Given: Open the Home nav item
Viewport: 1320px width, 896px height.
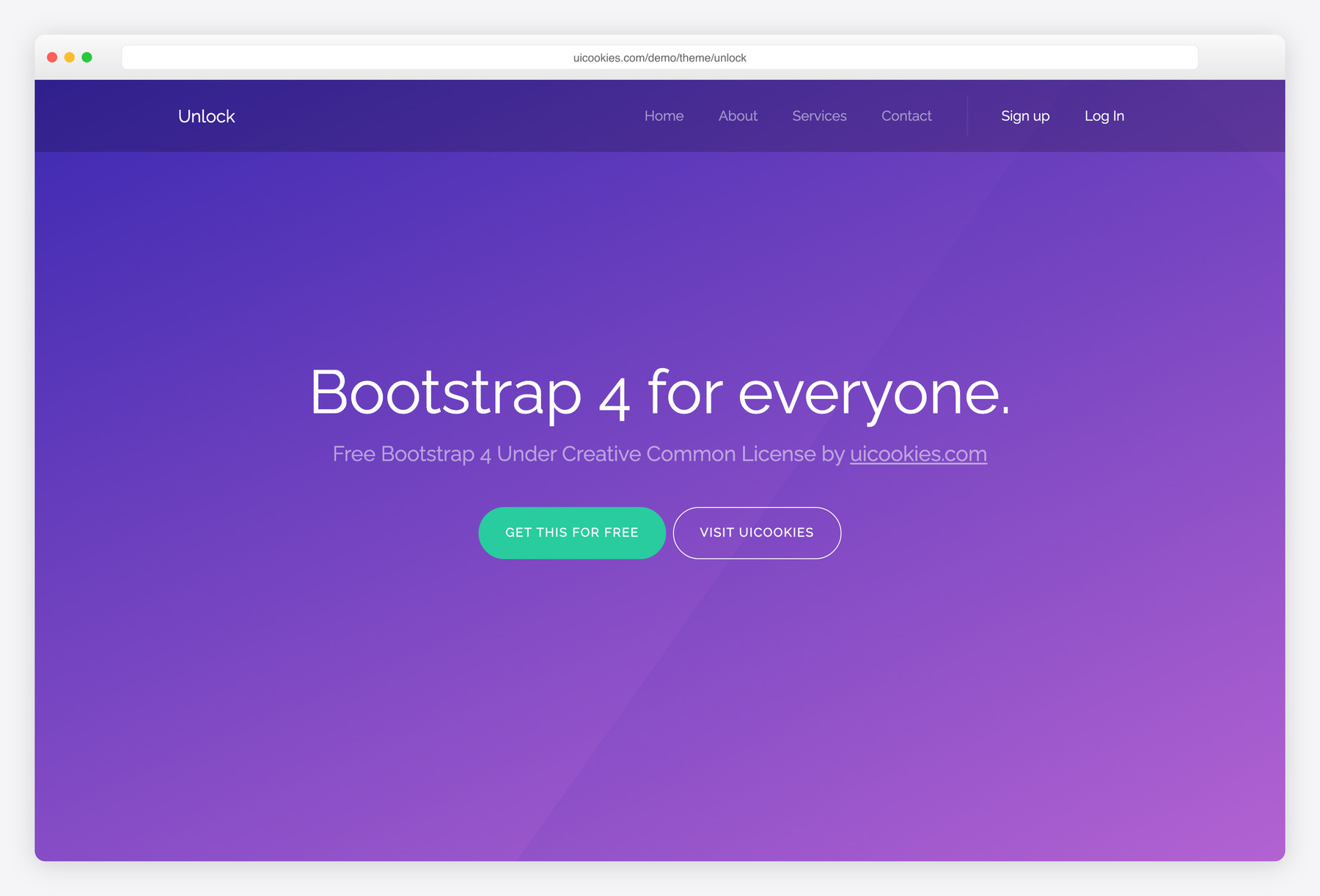Looking at the screenshot, I should pyautogui.click(x=664, y=116).
